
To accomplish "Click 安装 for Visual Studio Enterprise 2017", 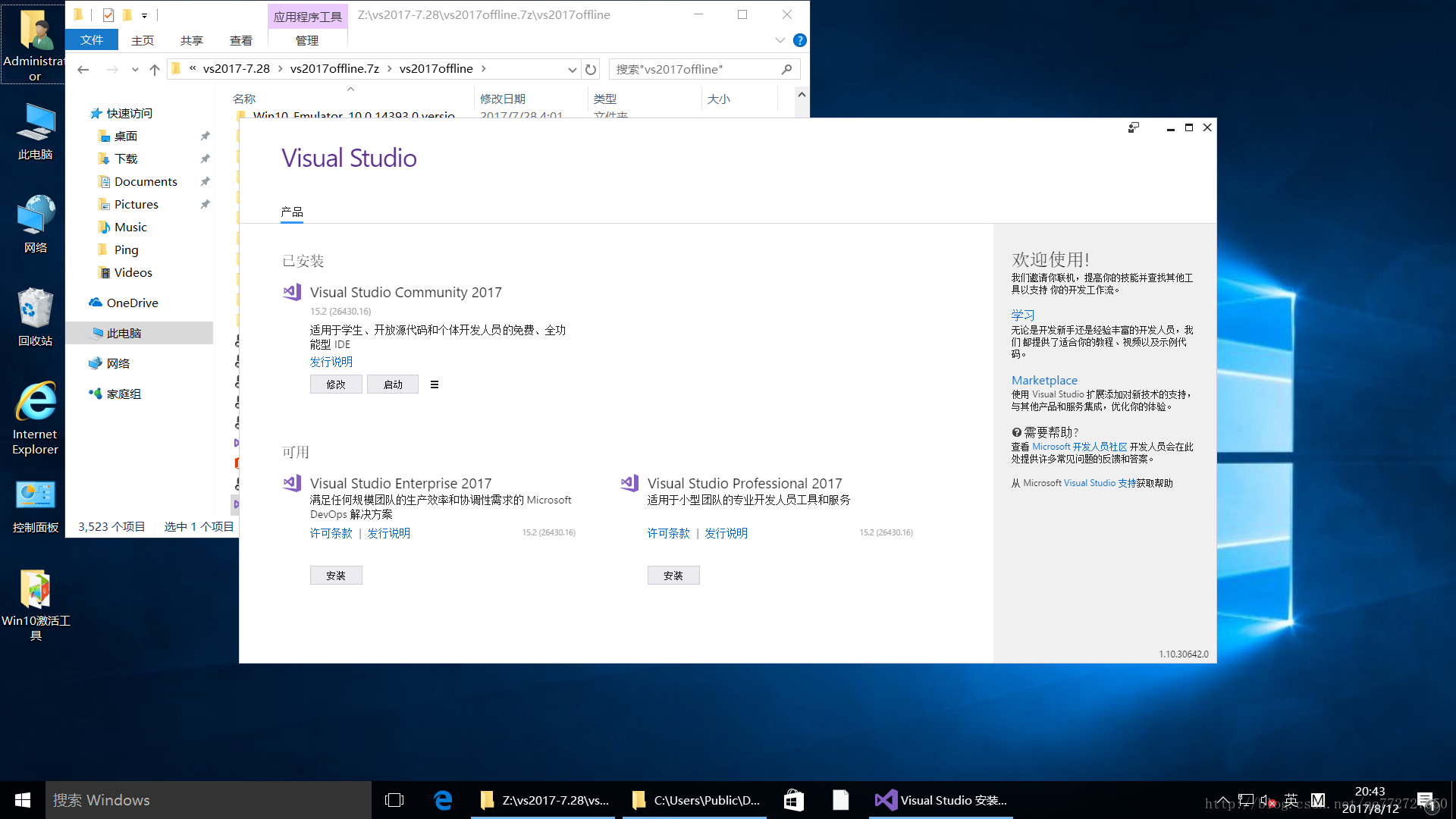I will tap(336, 576).
